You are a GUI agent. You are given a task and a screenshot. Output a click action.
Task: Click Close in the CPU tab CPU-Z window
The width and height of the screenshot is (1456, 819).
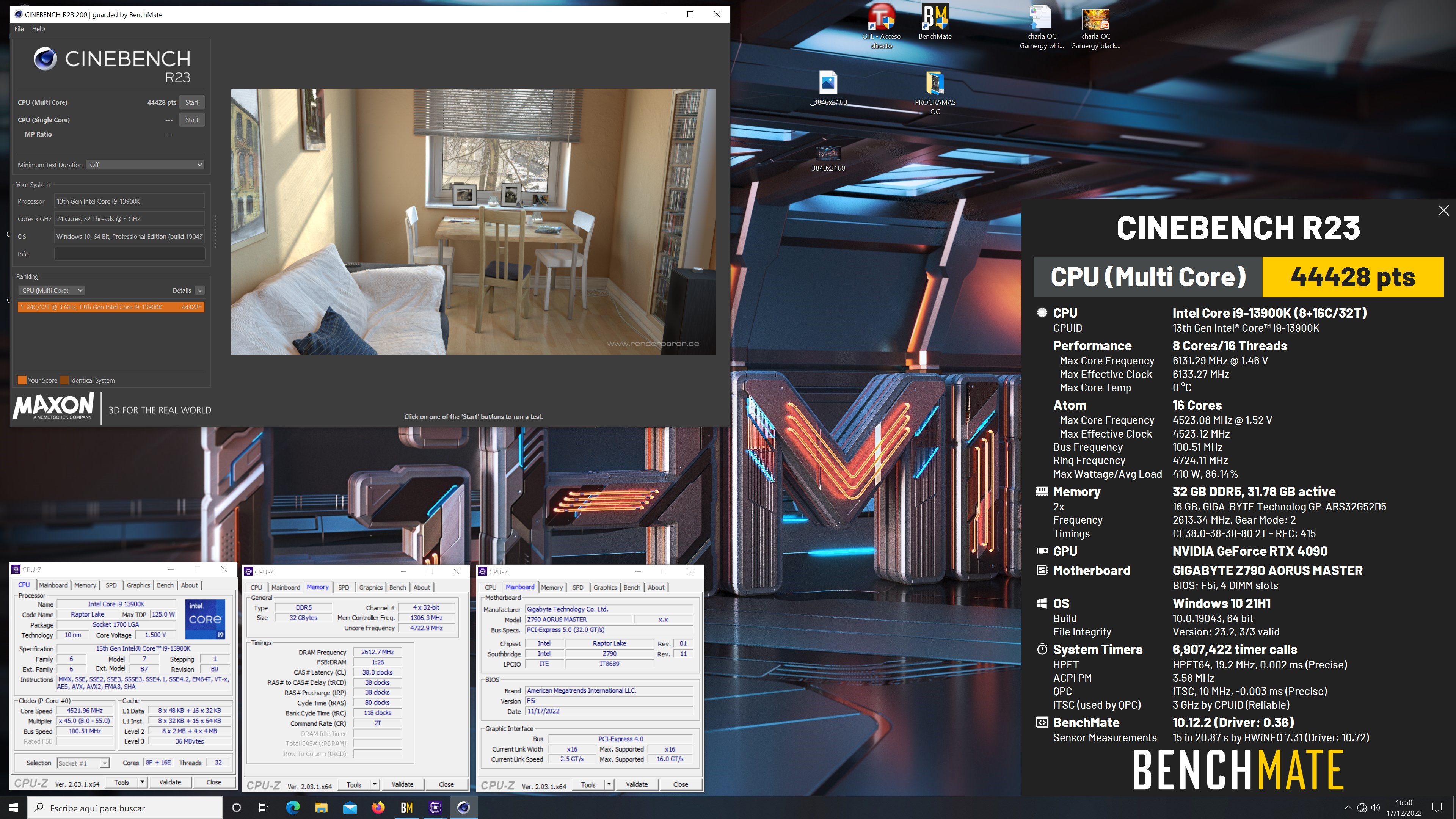pos(213,782)
